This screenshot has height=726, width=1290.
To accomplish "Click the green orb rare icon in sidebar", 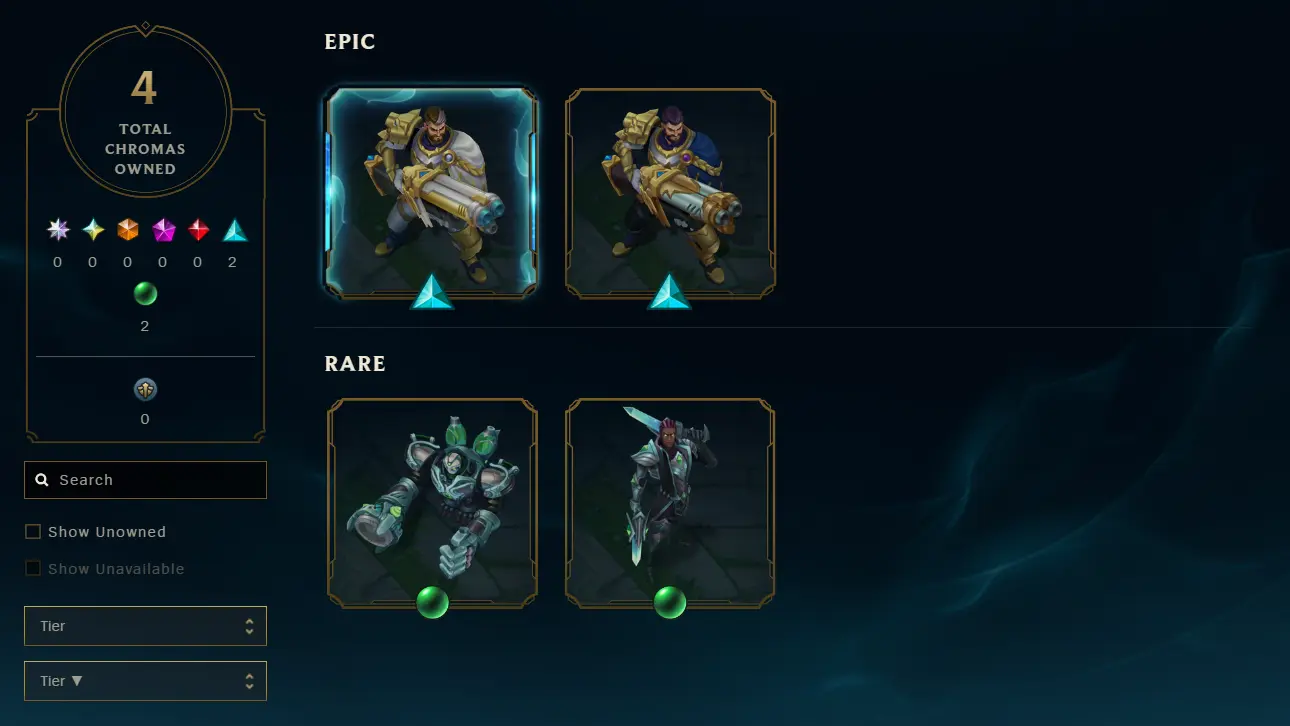I will pyautogui.click(x=145, y=294).
